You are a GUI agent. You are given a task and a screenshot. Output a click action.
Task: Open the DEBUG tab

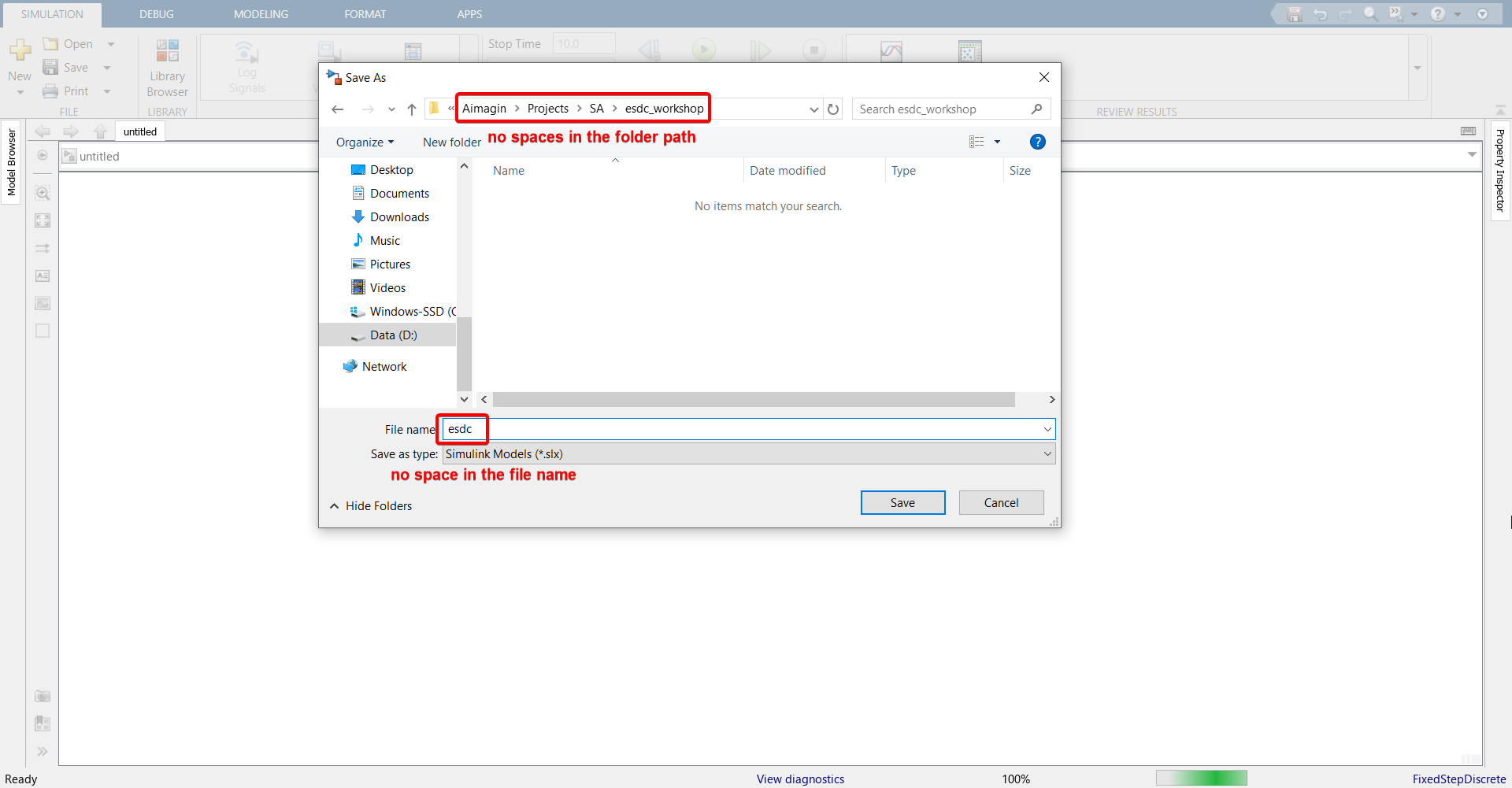(157, 14)
